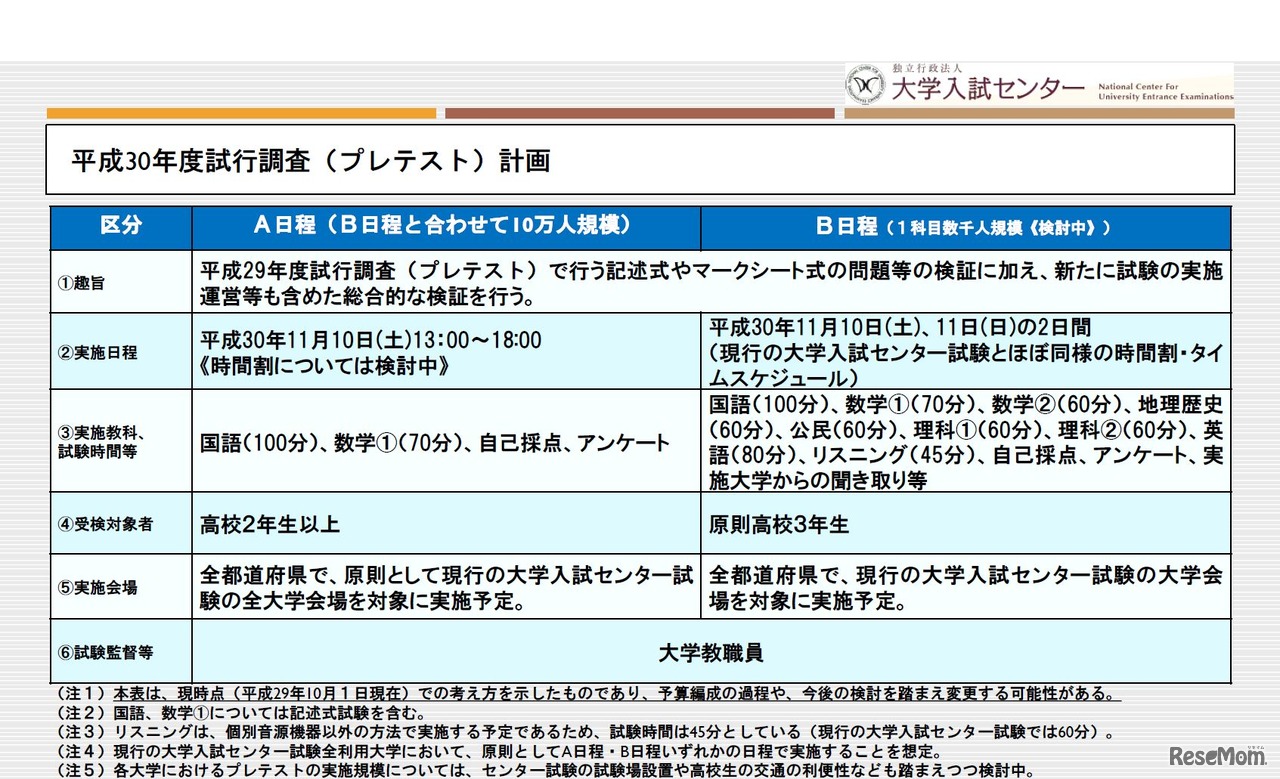Select the ⑤実施会場 row label
The height and width of the screenshot is (779, 1280).
pyautogui.click(x=97, y=587)
